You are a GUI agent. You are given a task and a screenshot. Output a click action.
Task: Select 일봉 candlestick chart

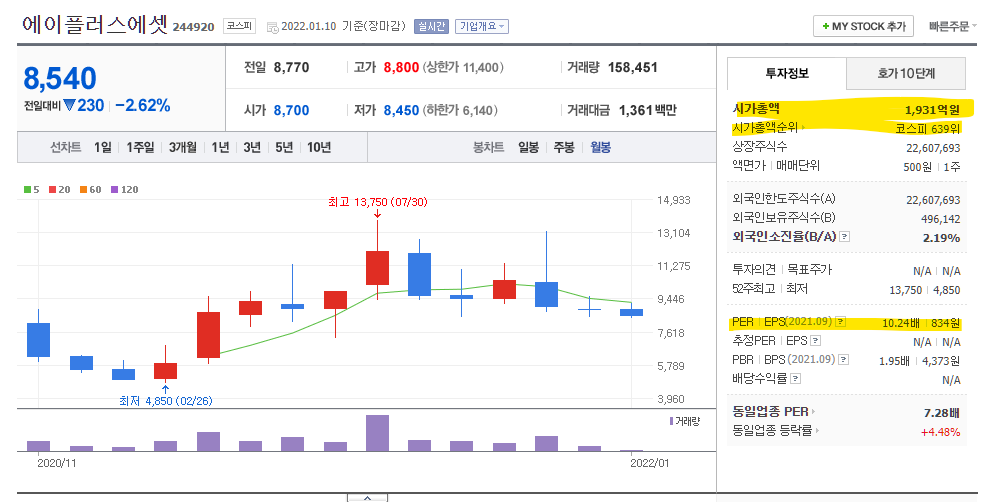click(x=528, y=148)
